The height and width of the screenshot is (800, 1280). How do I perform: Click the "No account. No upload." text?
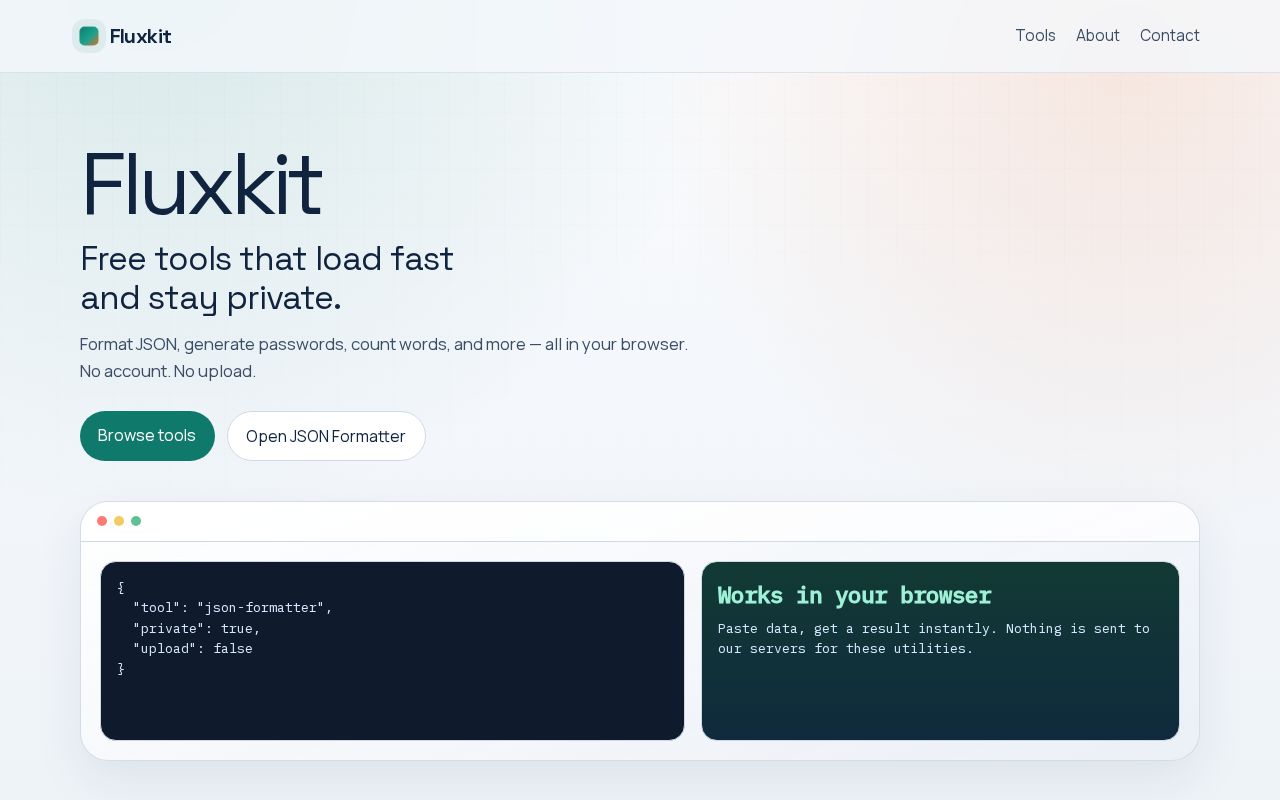pos(168,371)
